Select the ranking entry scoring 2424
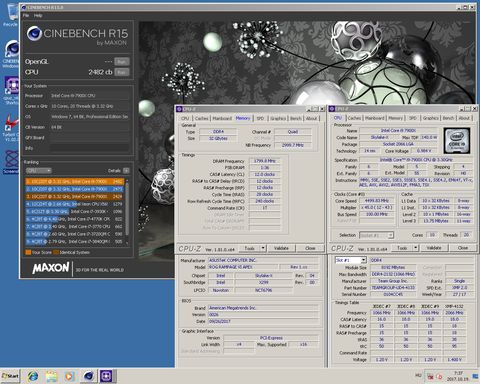 point(75,196)
